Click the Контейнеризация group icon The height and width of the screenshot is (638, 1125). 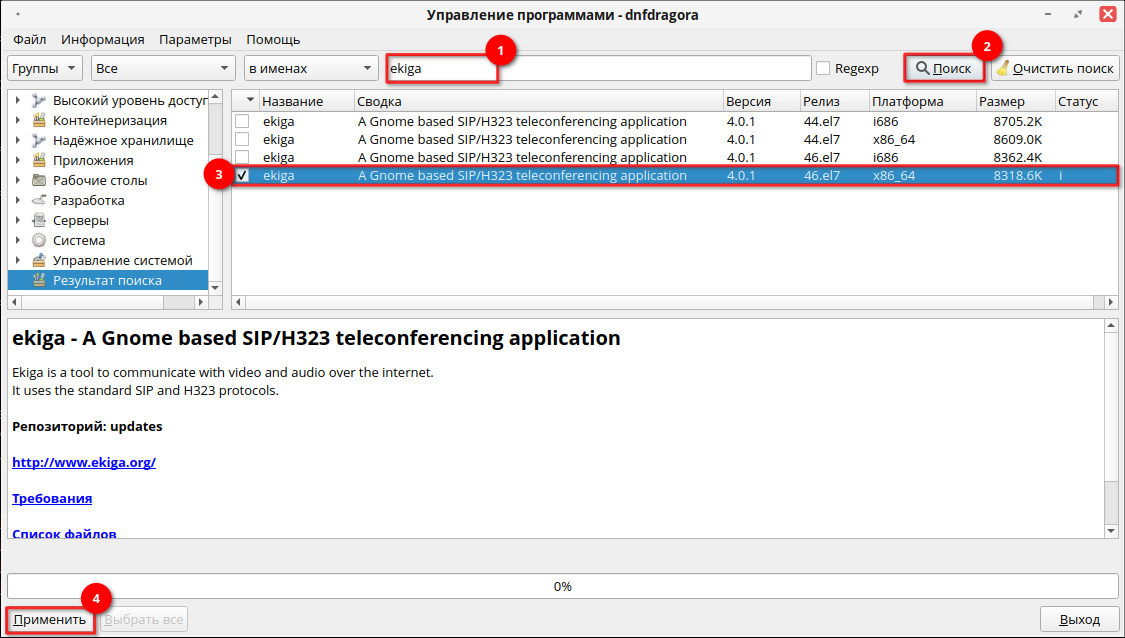pyautogui.click(x=39, y=121)
